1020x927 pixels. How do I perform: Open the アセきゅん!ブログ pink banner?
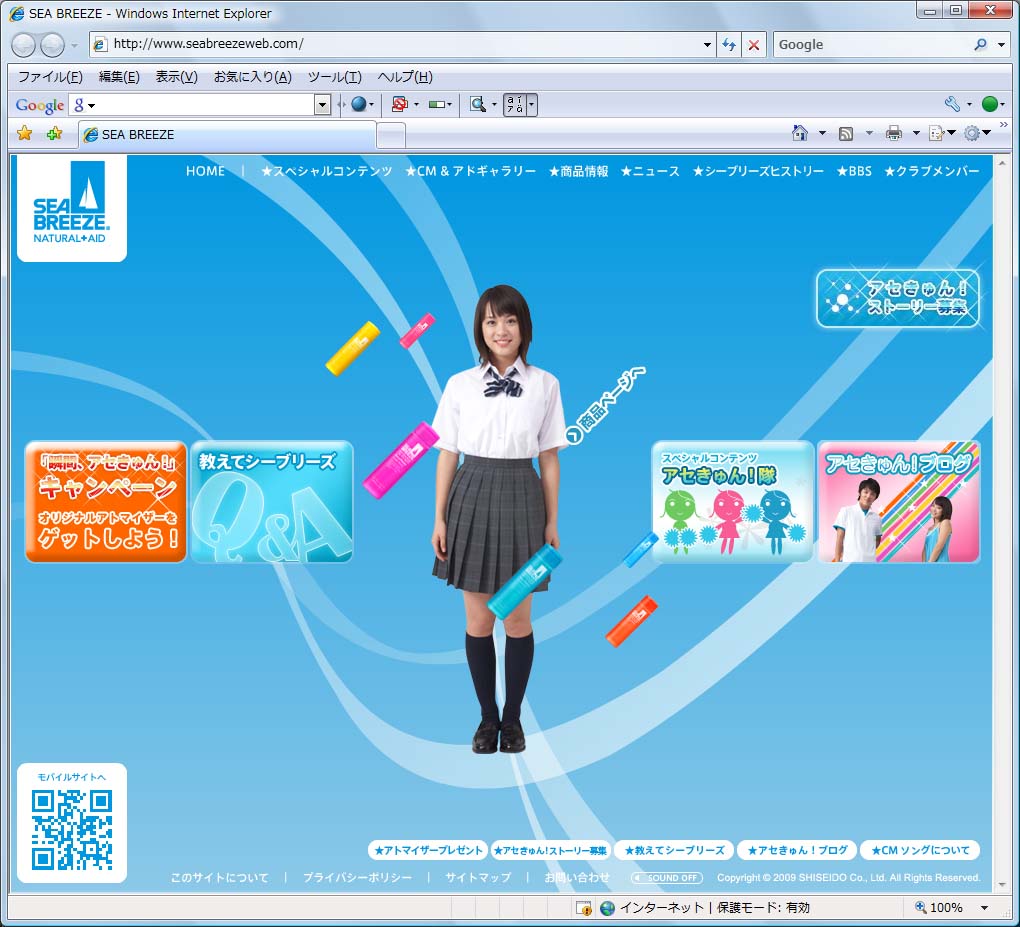tap(899, 502)
